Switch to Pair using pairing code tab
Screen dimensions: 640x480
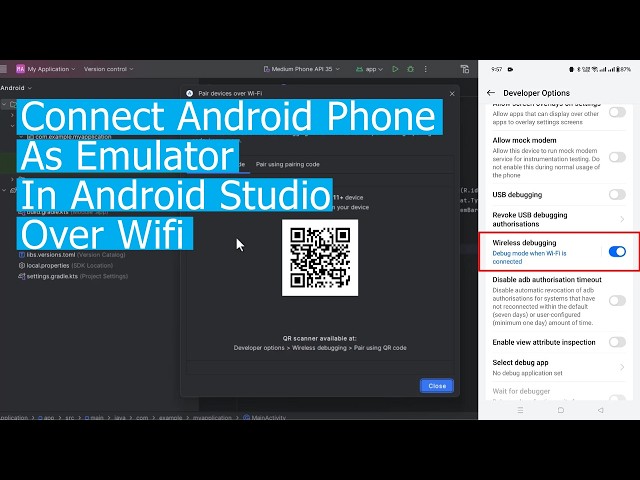[287, 164]
